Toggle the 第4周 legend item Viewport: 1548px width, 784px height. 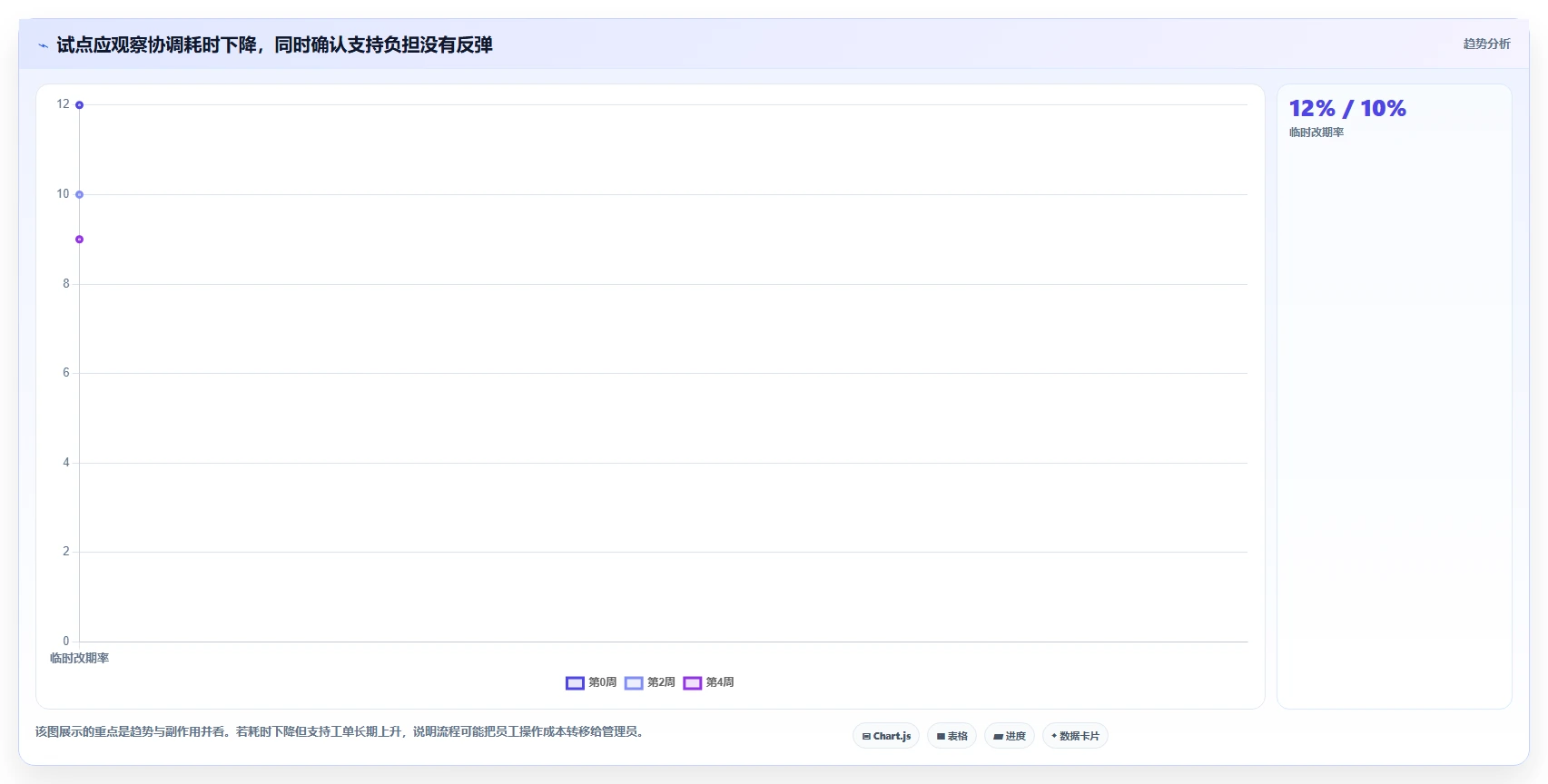coord(709,682)
